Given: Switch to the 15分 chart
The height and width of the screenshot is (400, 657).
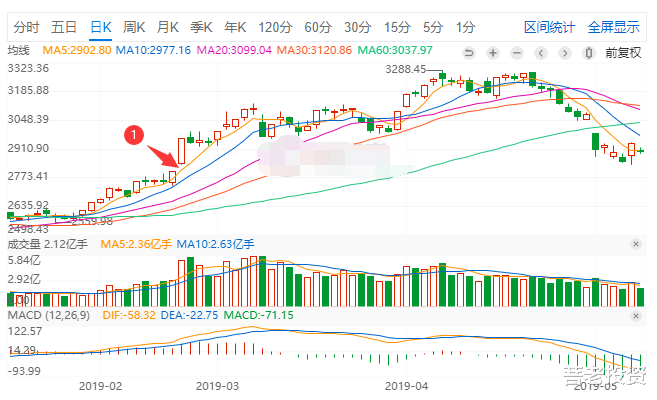Looking at the screenshot, I should 397,27.
